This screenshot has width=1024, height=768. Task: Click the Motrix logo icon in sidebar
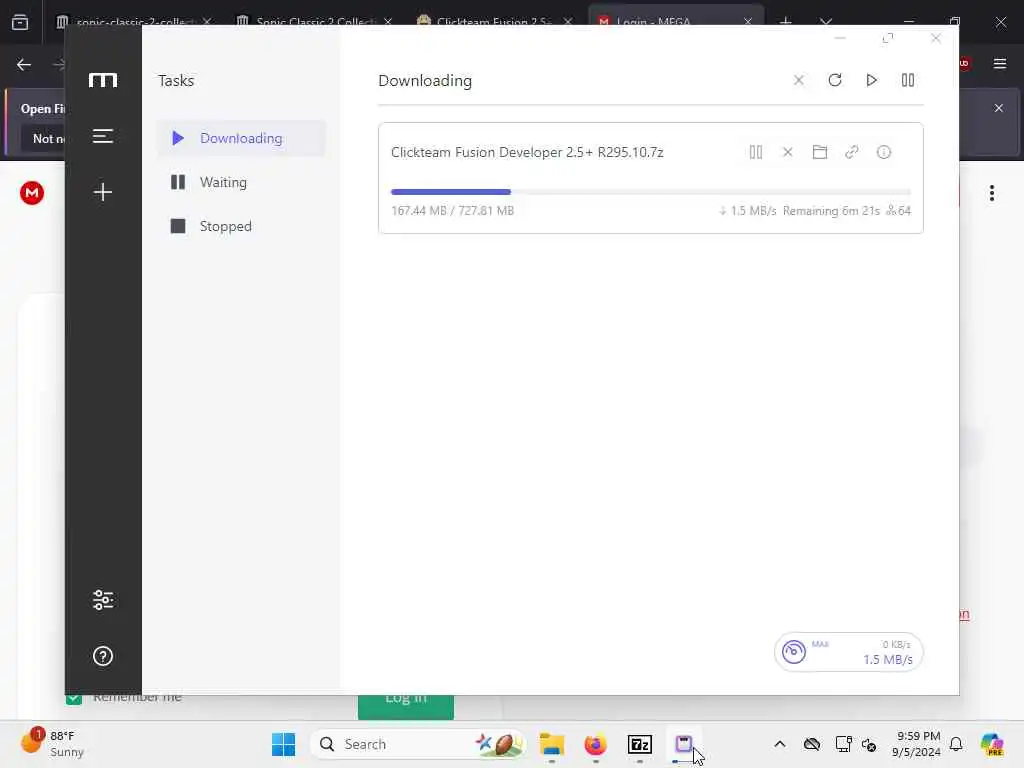[x=103, y=80]
